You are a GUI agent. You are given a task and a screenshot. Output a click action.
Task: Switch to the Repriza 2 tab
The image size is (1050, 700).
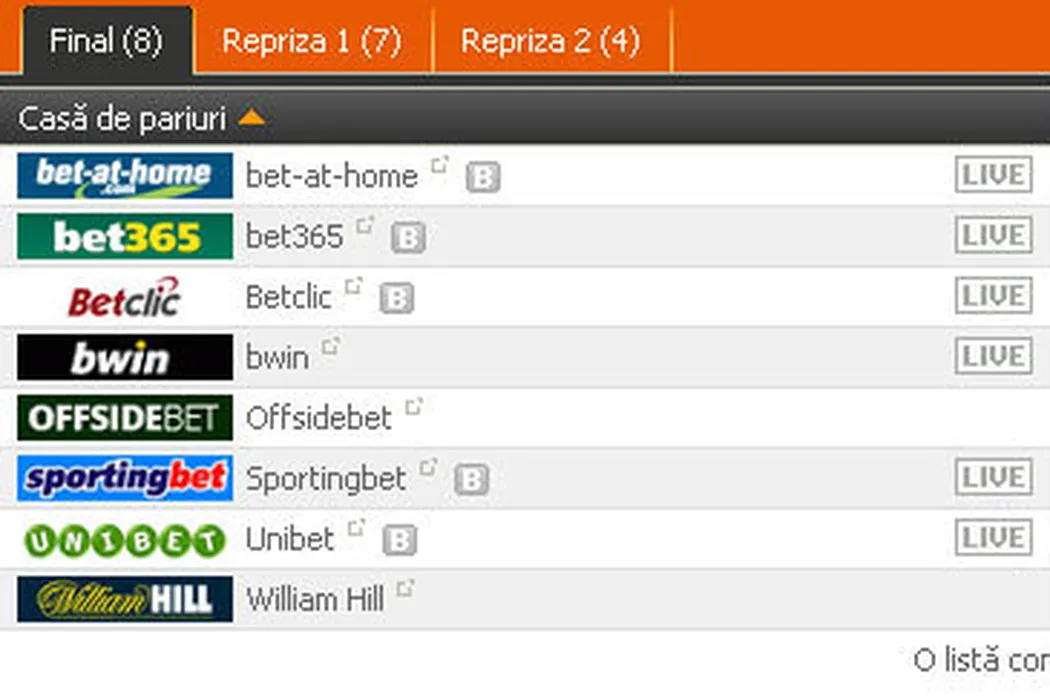550,41
